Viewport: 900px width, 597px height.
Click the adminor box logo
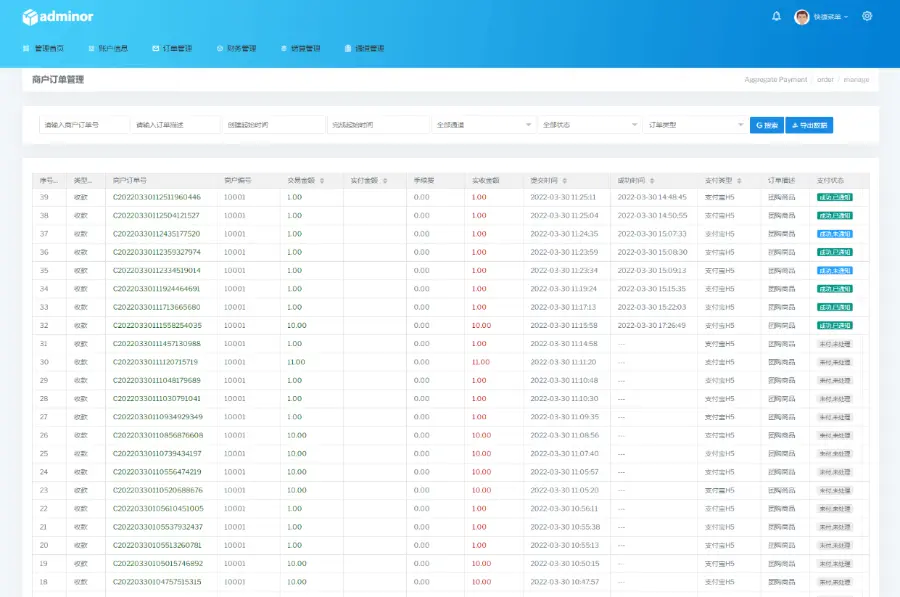pyautogui.click(x=30, y=17)
